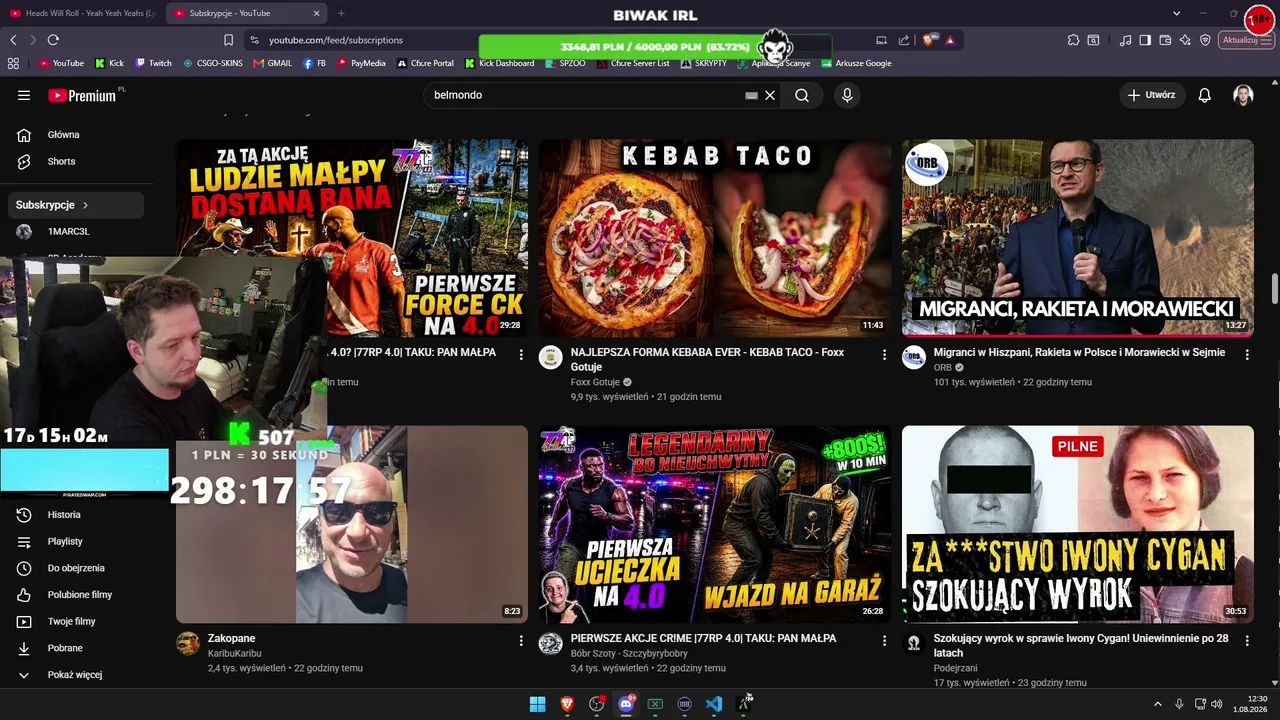The image size is (1280, 720).
Task: Bookmark this page with the bookmark icon
Action: (228, 40)
